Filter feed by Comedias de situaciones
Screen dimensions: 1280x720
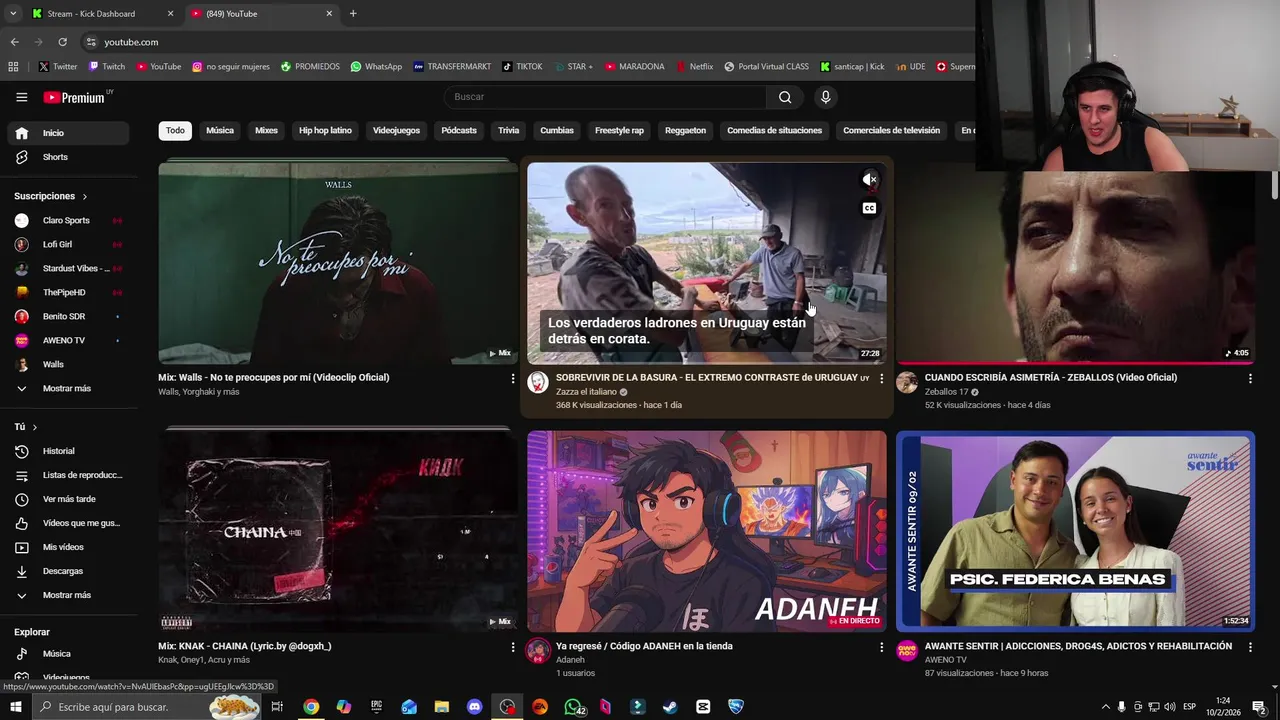click(x=774, y=131)
